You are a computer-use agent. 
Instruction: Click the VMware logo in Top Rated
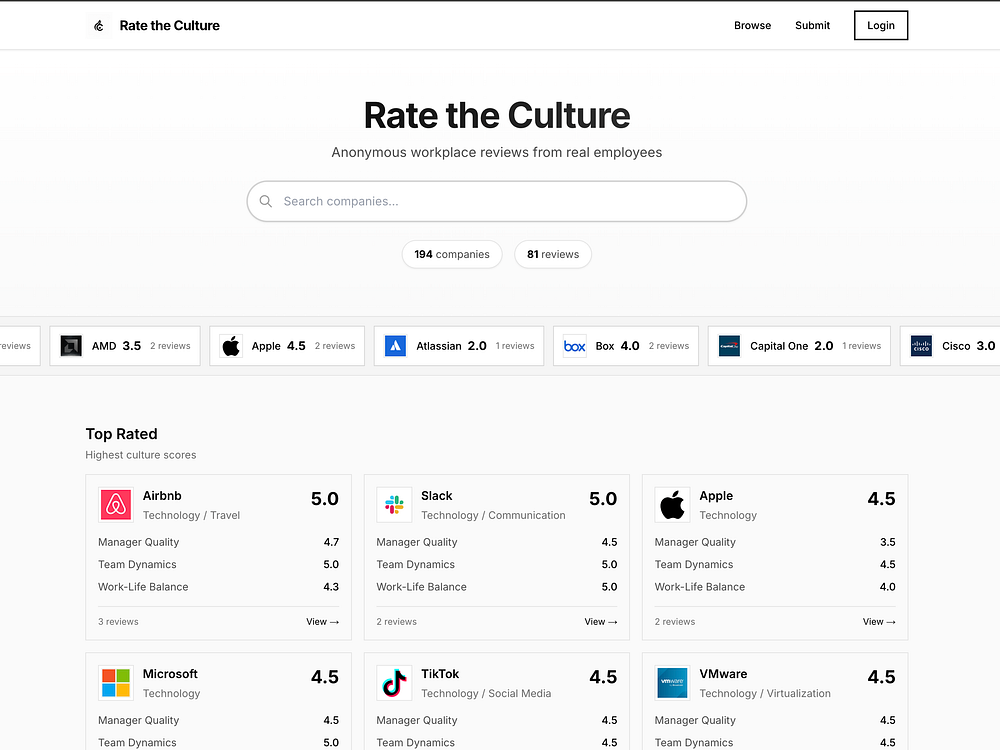[x=672, y=683]
